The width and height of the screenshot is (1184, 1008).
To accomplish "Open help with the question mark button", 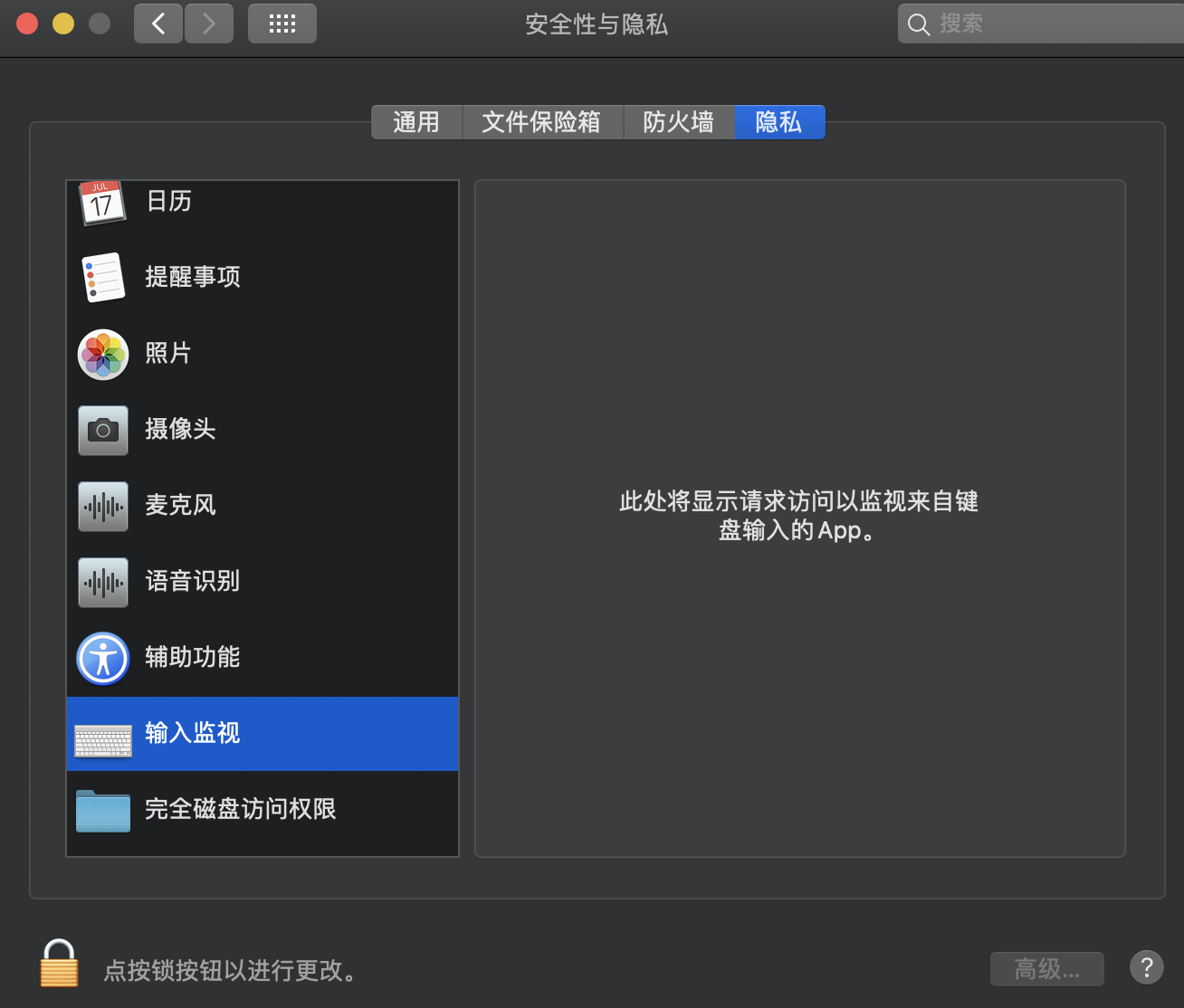I will [x=1146, y=967].
